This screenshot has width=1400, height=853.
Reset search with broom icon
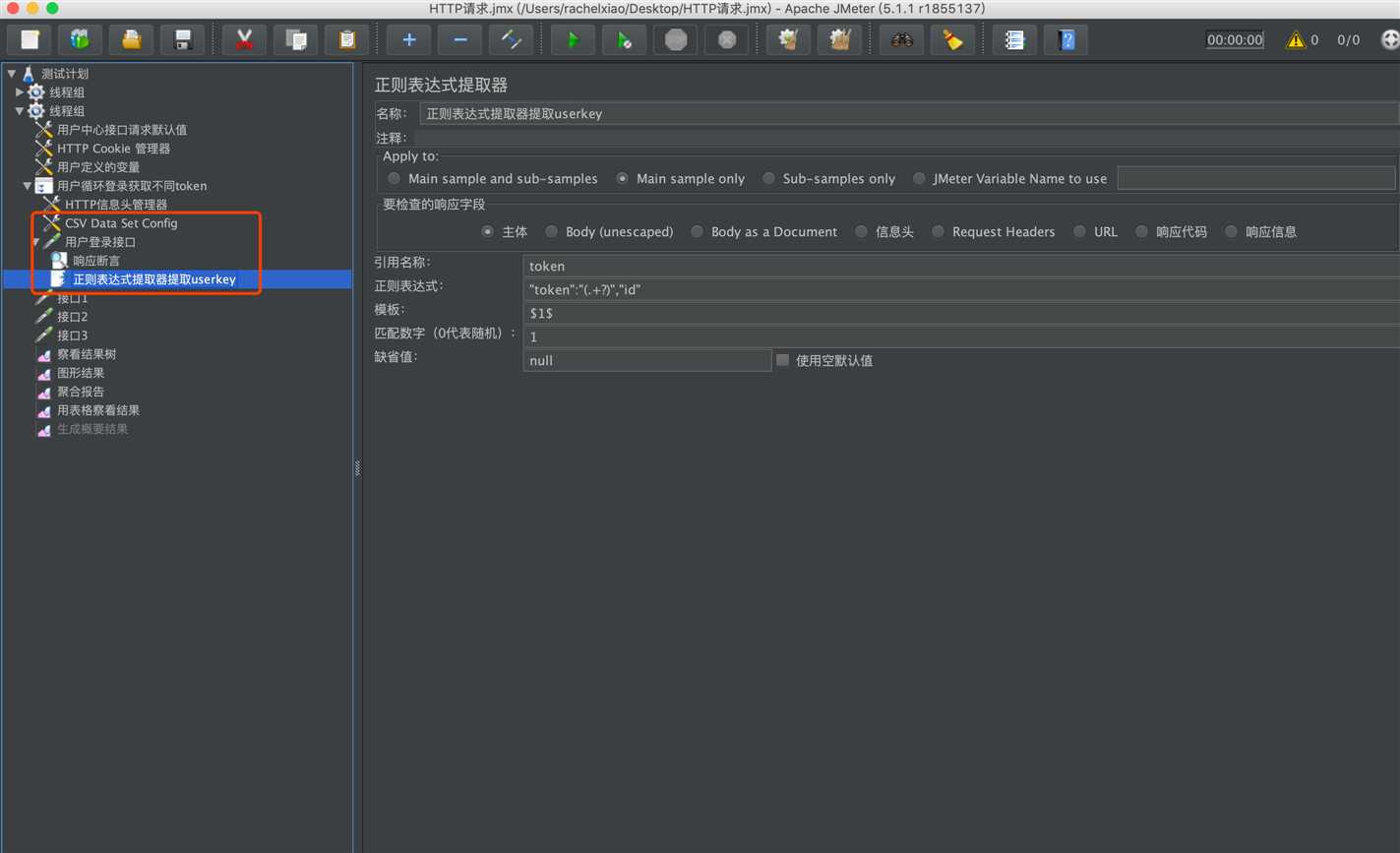(952, 39)
